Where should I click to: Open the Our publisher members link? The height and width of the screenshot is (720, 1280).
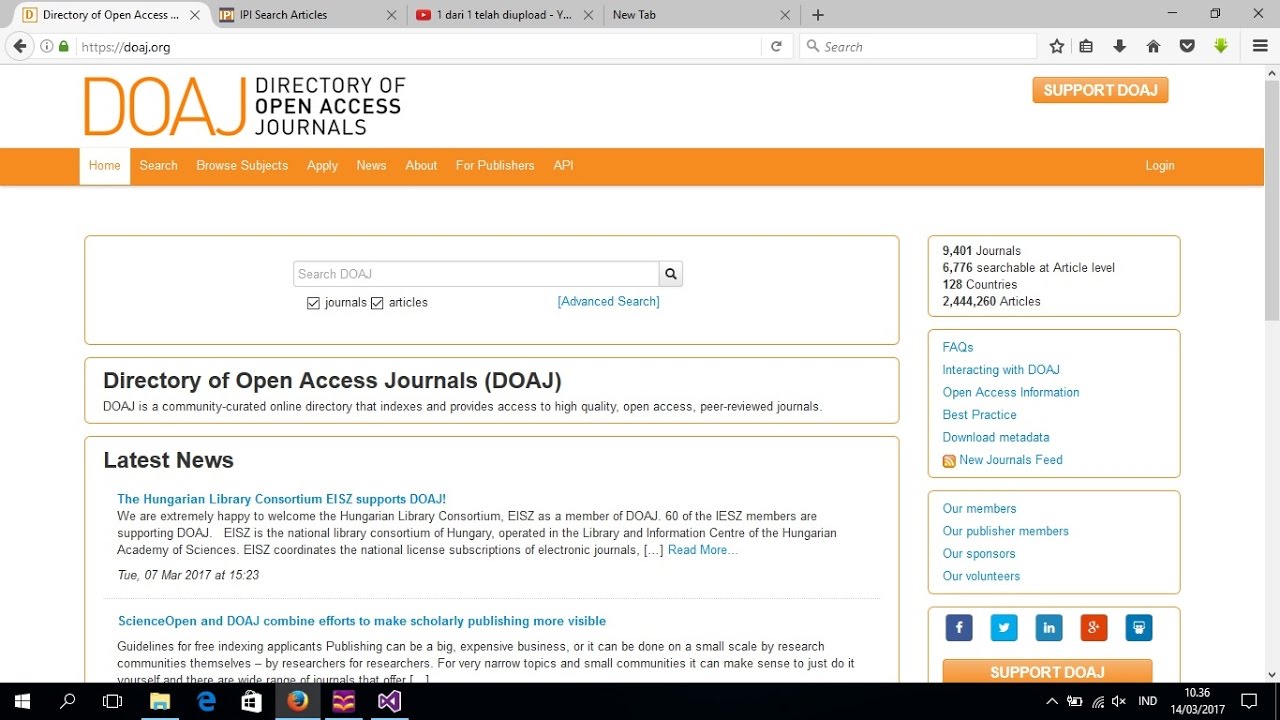(1006, 531)
